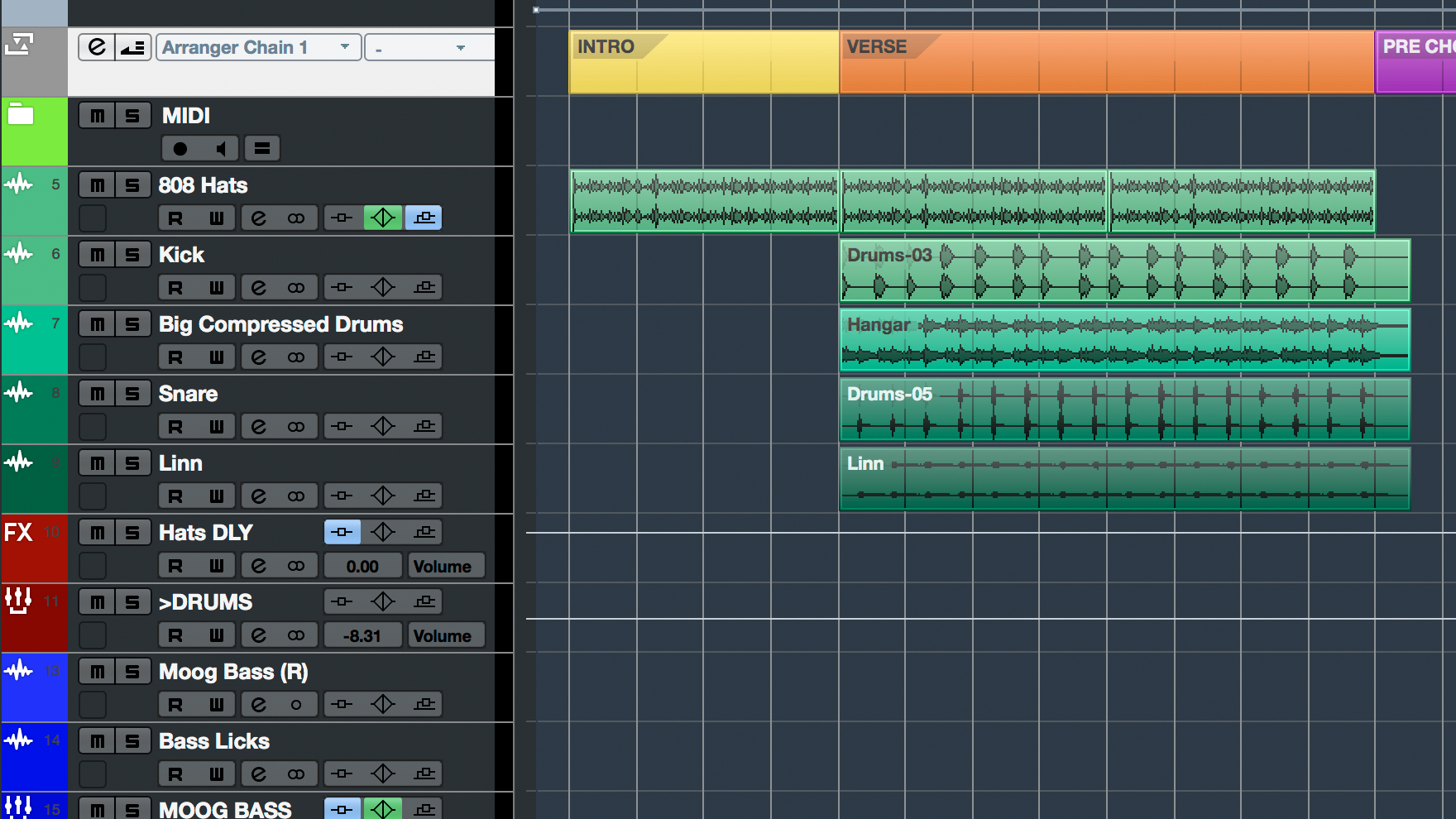The image size is (1456, 819).
Task: Toggle monitor speaker on MIDI folder track
Action: [220, 149]
